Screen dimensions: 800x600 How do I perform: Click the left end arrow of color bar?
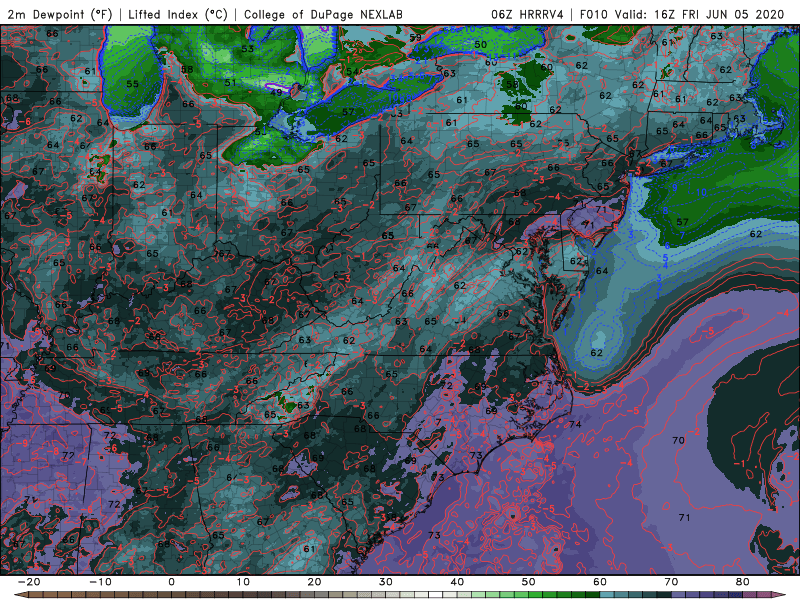coord(19,595)
